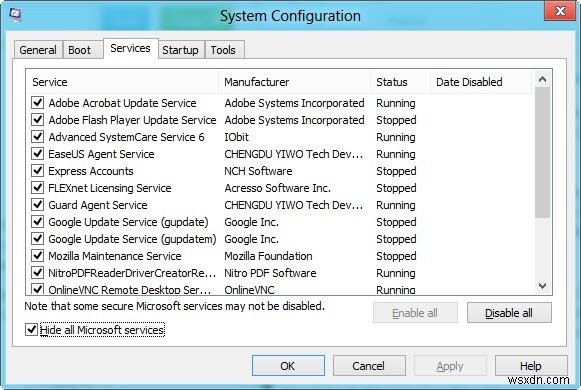Close the System Configuration window
The width and height of the screenshot is (581, 390).
[560, 11]
